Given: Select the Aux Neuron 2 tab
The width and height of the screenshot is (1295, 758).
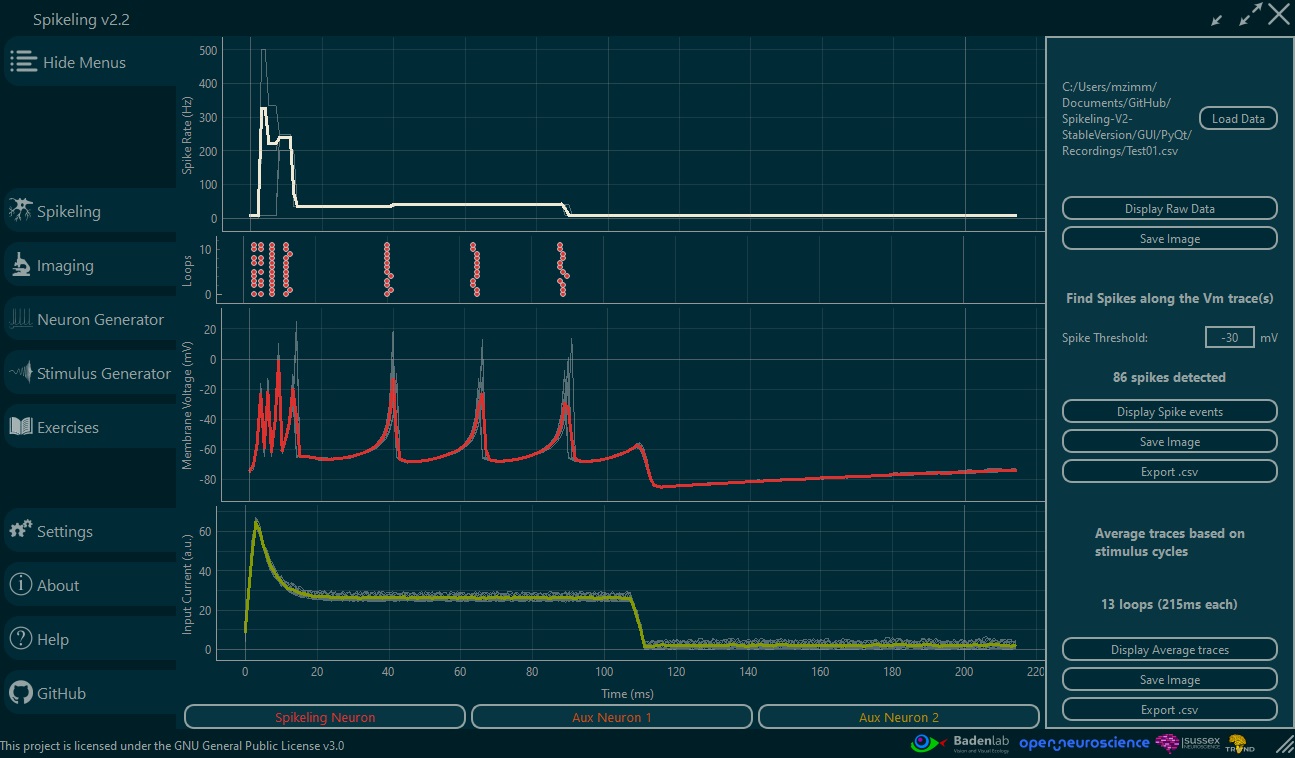Looking at the screenshot, I should coord(898,717).
